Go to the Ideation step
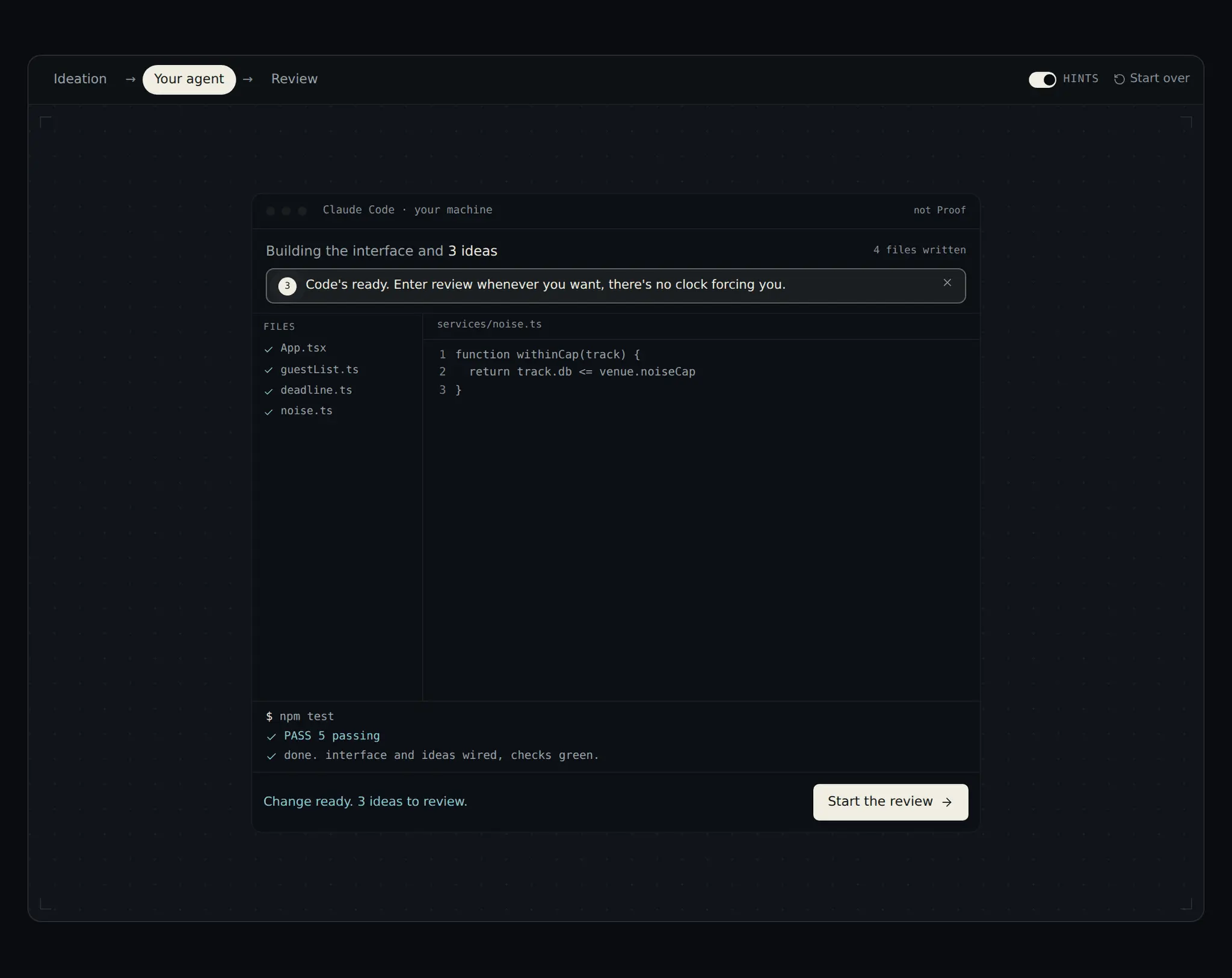Screen dimensions: 1232x978 (80, 79)
